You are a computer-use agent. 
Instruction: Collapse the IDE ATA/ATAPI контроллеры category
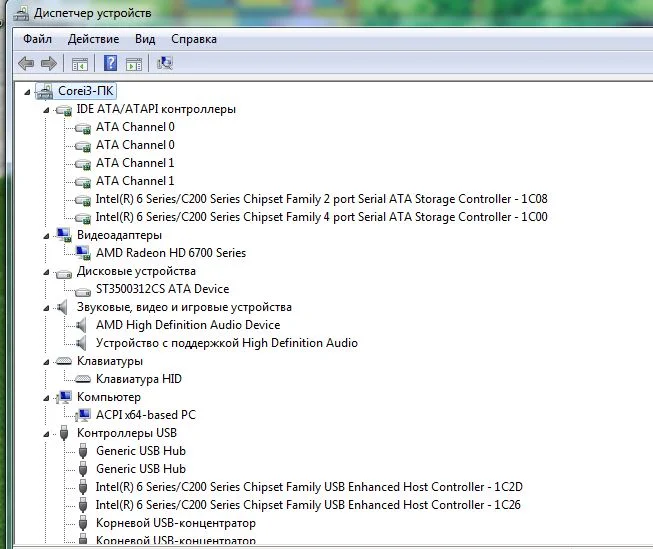tap(47, 109)
